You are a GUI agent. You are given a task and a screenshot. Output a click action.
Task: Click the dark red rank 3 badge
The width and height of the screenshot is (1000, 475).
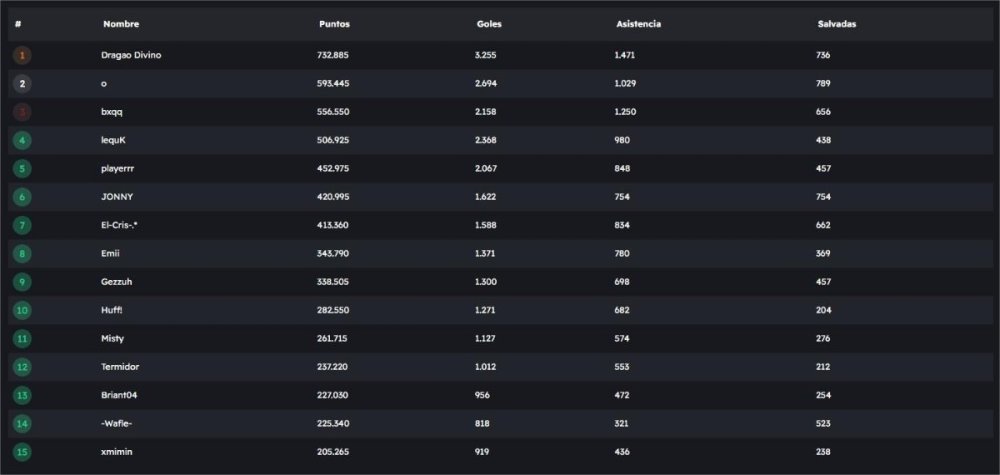click(x=22, y=112)
